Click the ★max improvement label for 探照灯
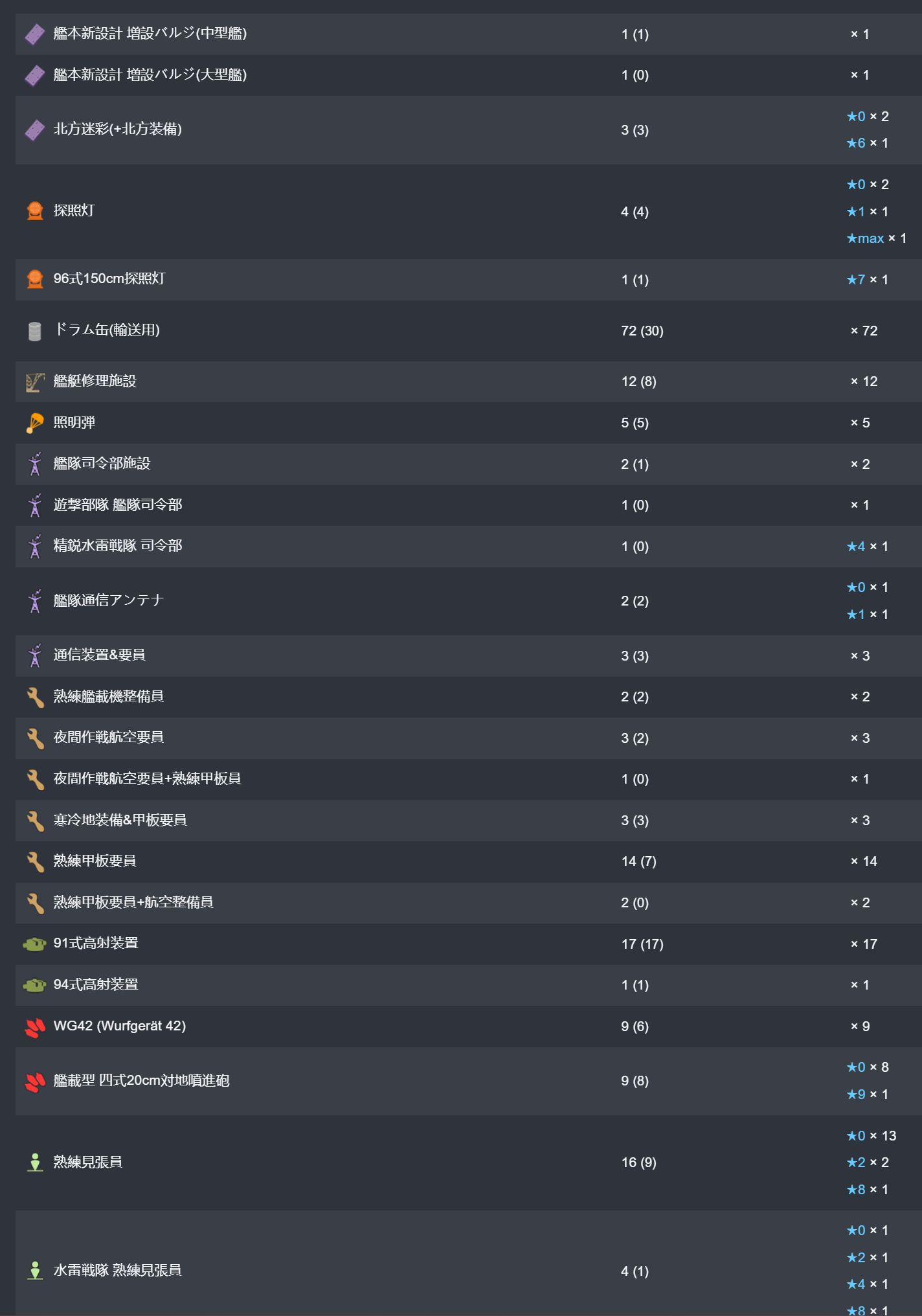 865,238
